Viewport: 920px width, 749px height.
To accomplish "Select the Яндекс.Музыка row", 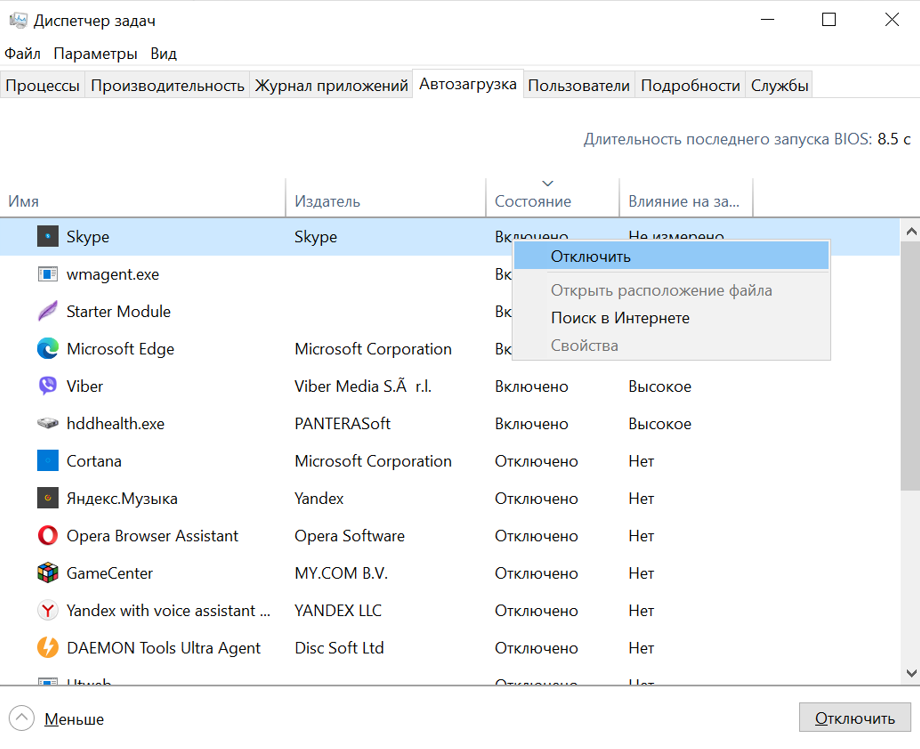I will point(449,498).
